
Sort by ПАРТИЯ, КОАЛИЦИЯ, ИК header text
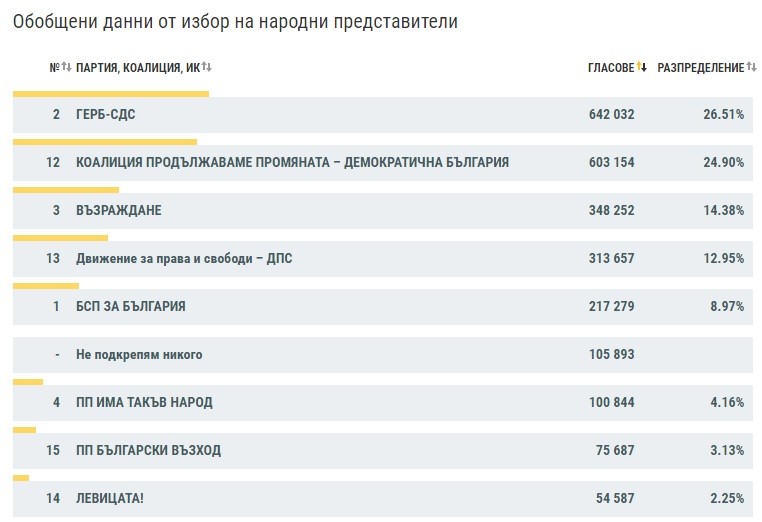[137, 67]
